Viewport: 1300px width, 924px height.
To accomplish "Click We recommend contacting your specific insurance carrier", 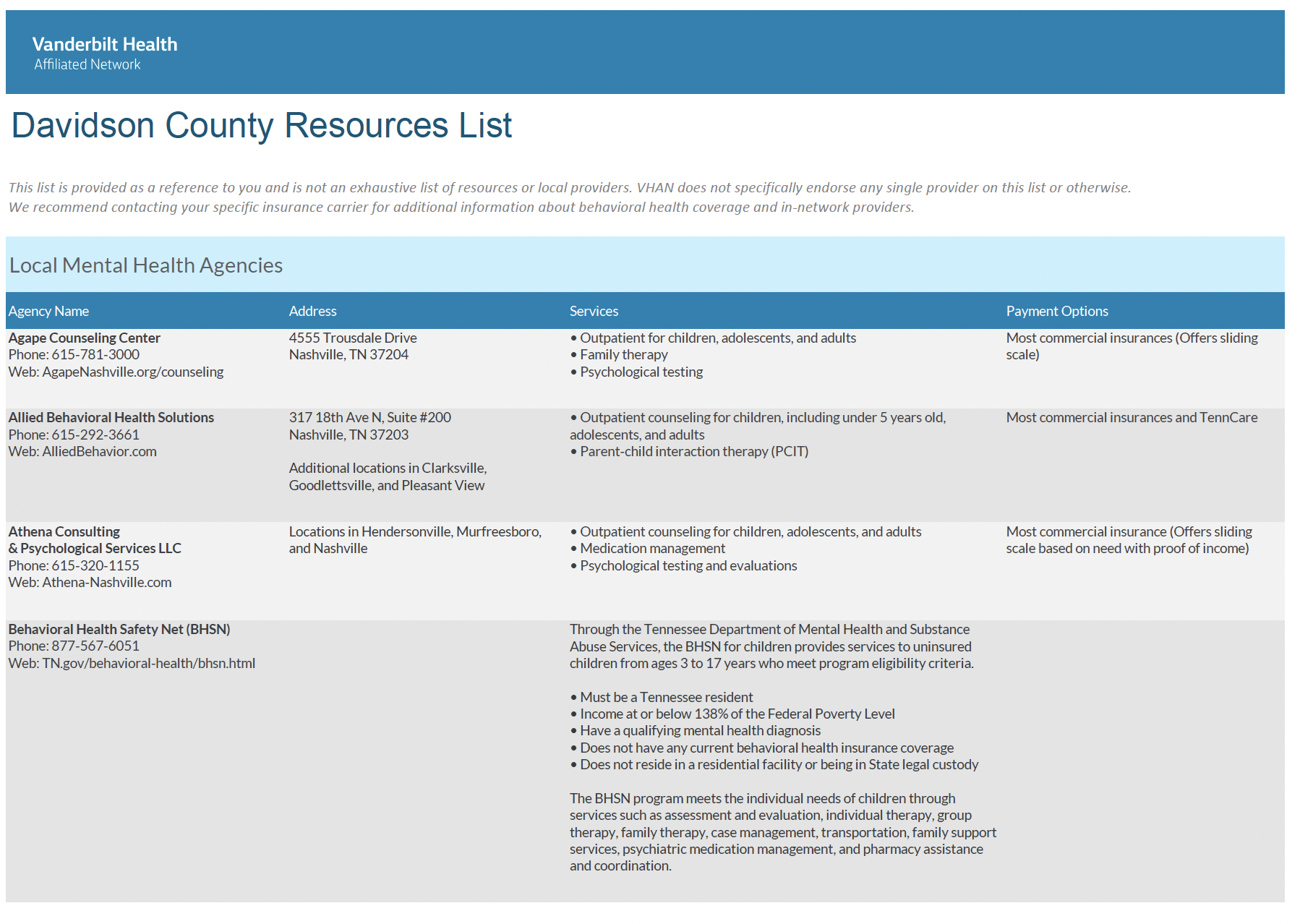I will pos(461,207).
